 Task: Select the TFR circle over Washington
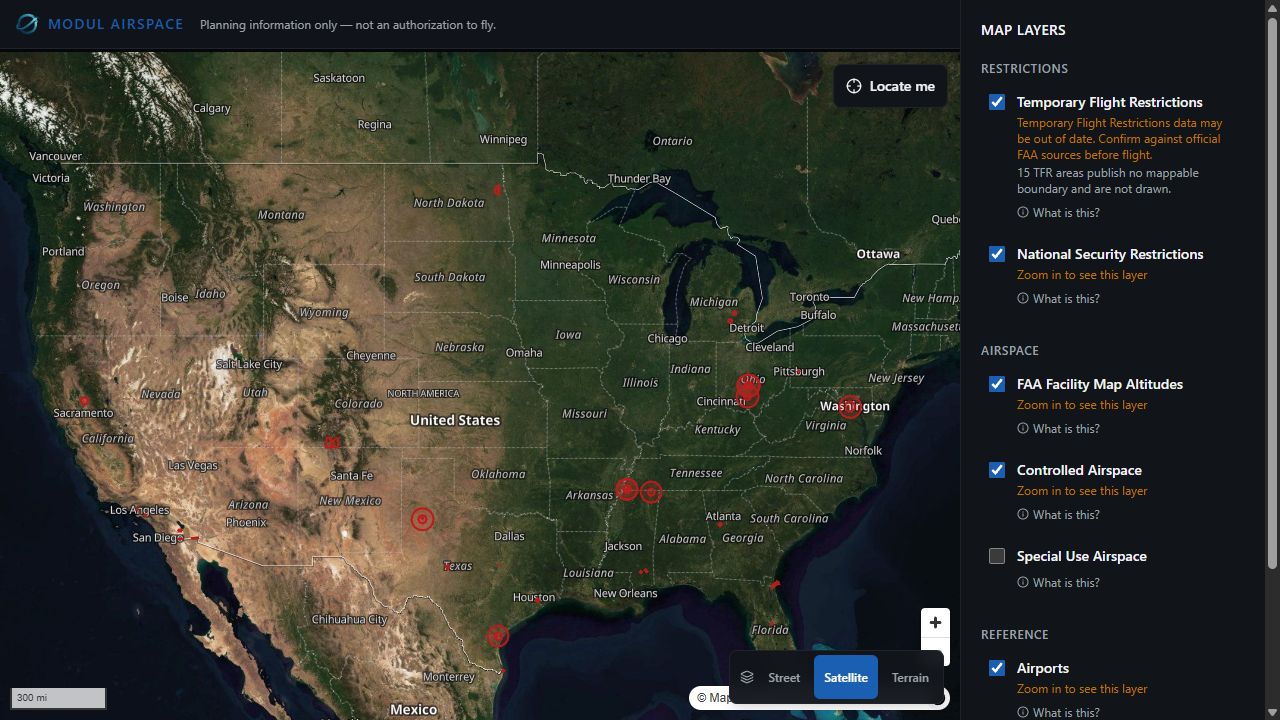click(850, 406)
